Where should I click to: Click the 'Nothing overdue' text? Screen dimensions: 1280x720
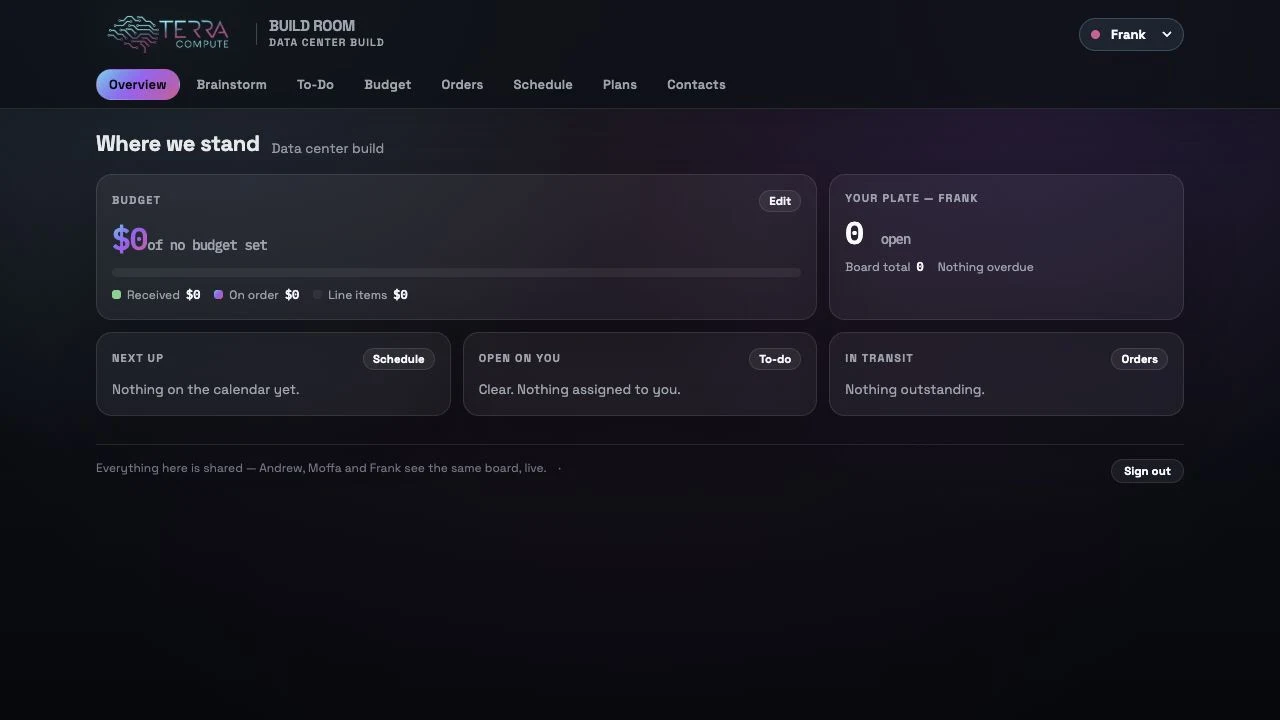pyautogui.click(x=985, y=267)
